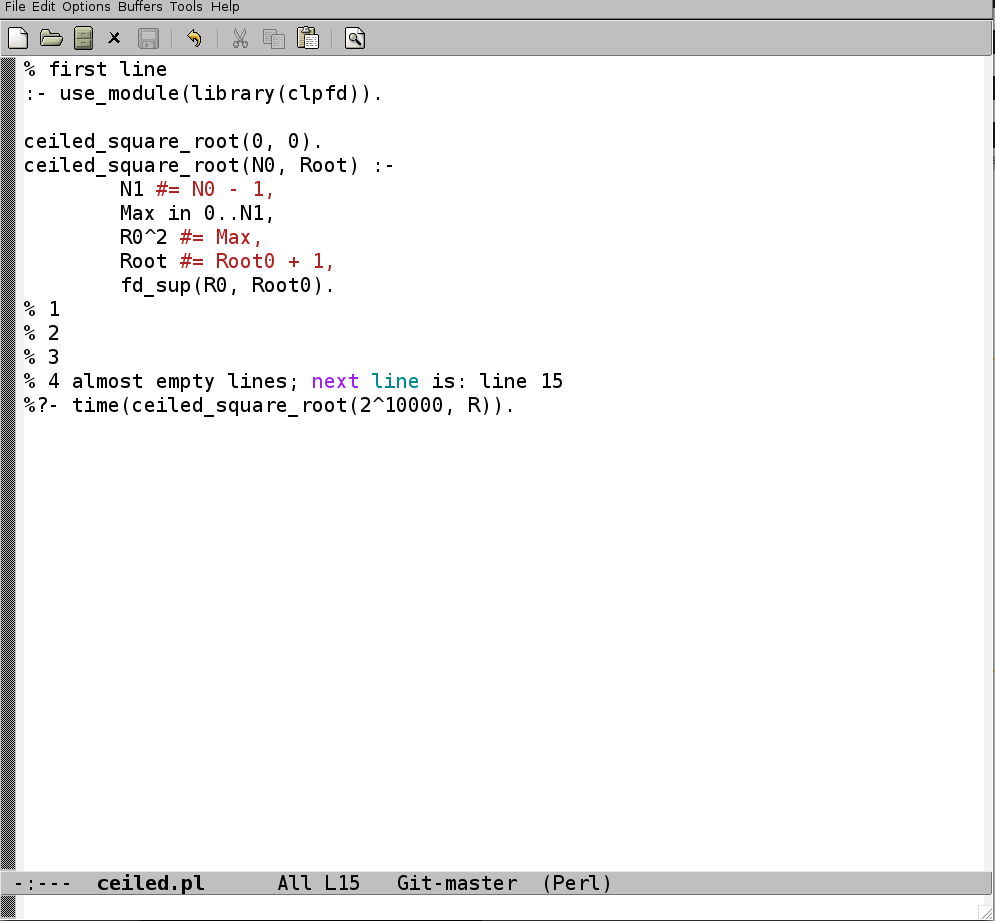This screenshot has height=921, width=995.
Task: Click Git-master in the mode line
Action: coord(457,883)
